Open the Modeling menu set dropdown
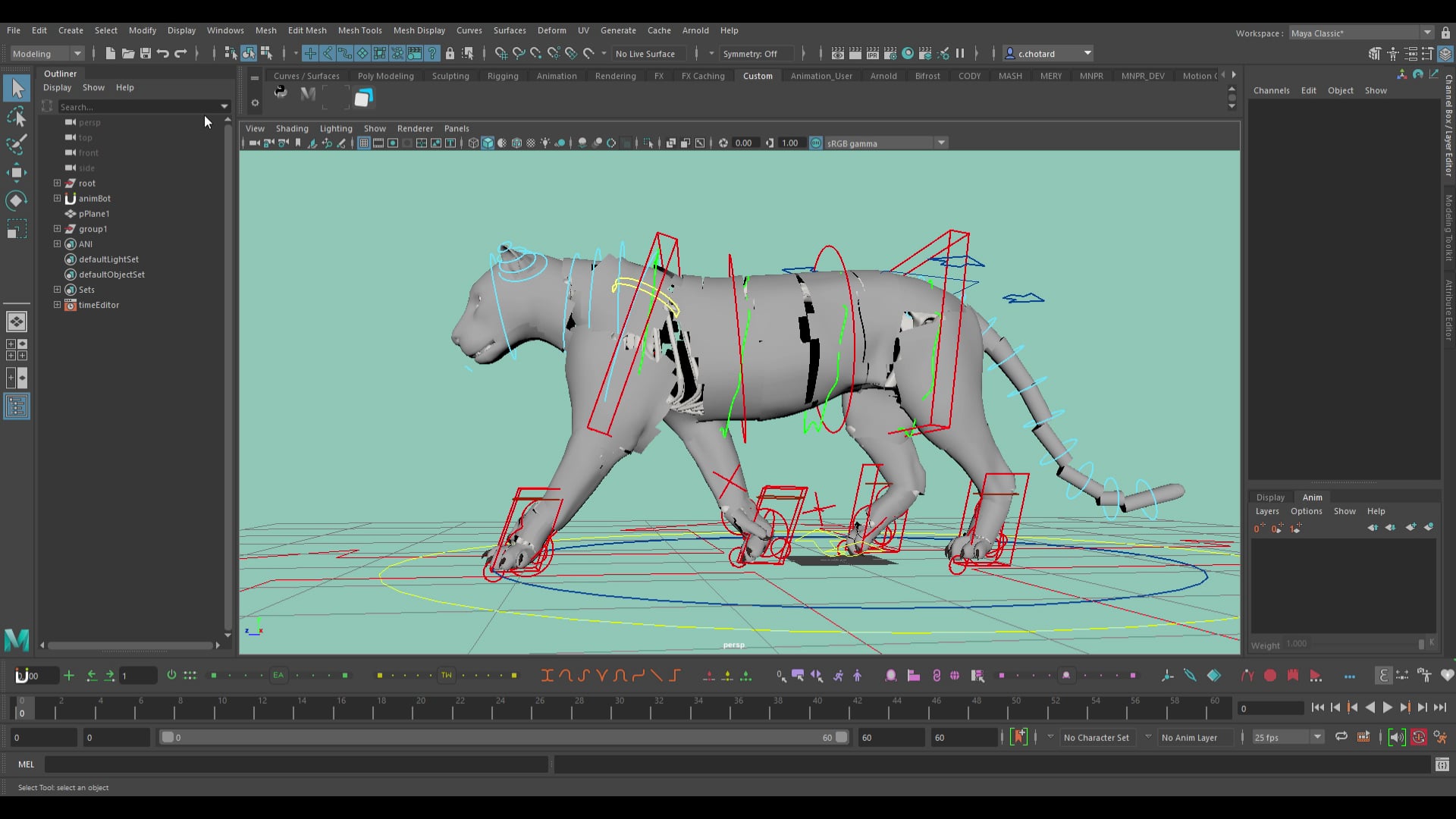 (x=47, y=53)
